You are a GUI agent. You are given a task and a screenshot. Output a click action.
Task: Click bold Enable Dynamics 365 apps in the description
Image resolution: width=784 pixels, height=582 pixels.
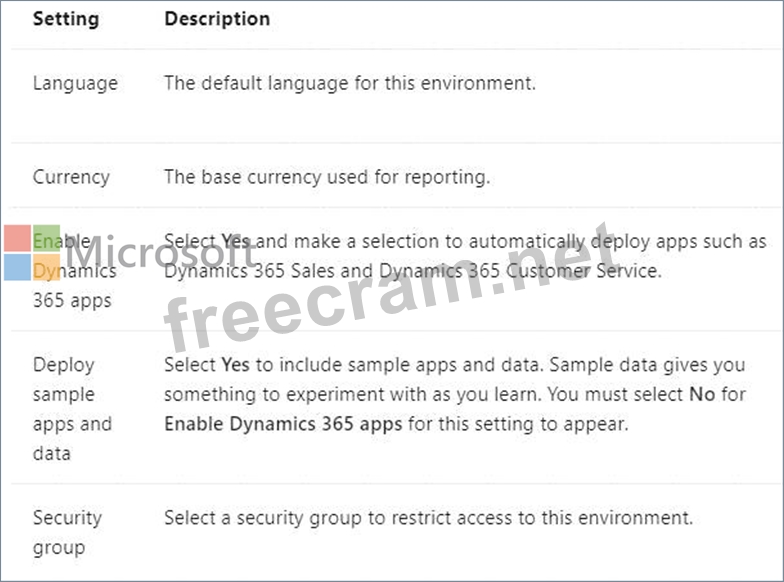[283, 423]
